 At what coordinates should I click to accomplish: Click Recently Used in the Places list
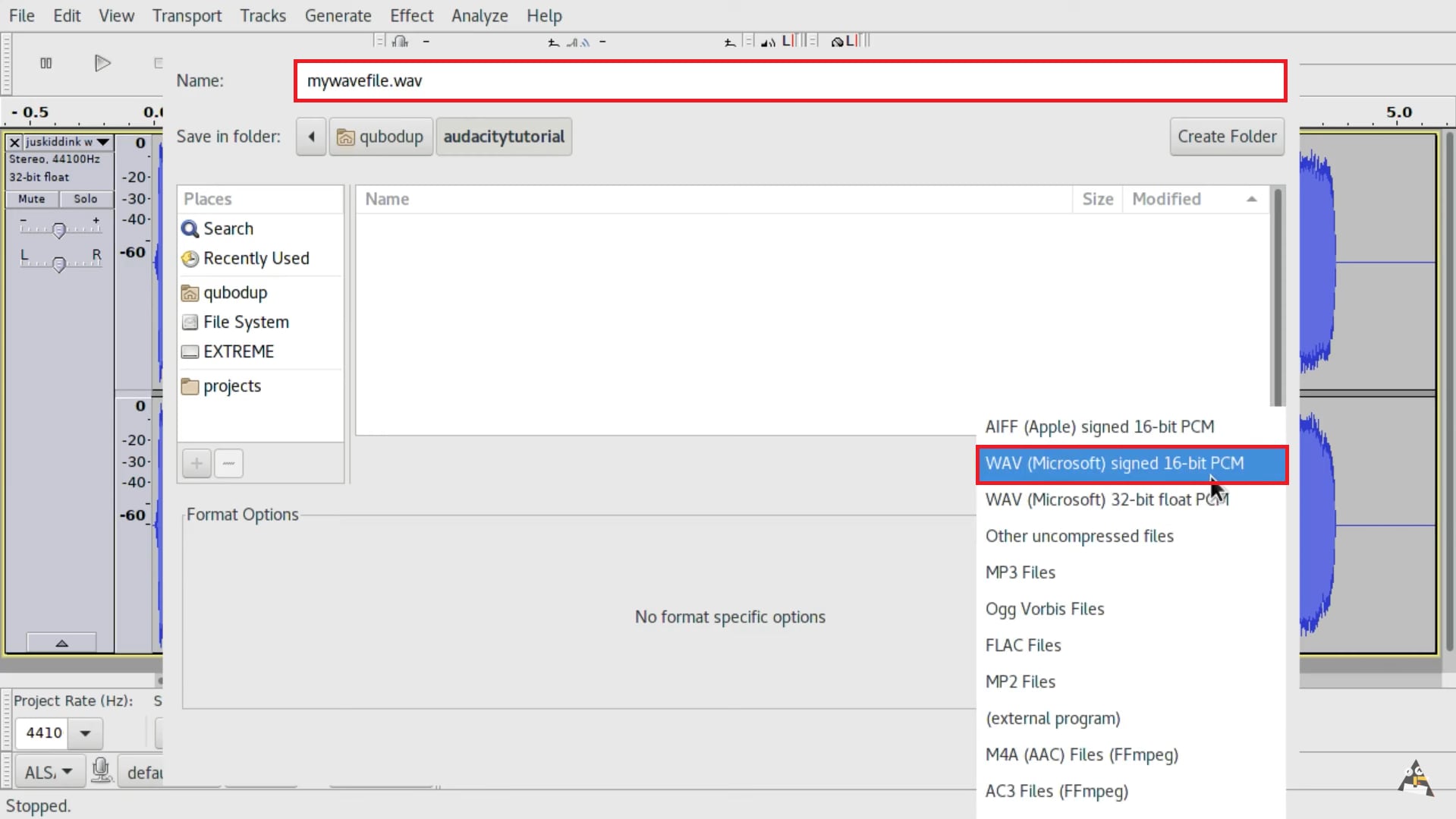click(260, 259)
